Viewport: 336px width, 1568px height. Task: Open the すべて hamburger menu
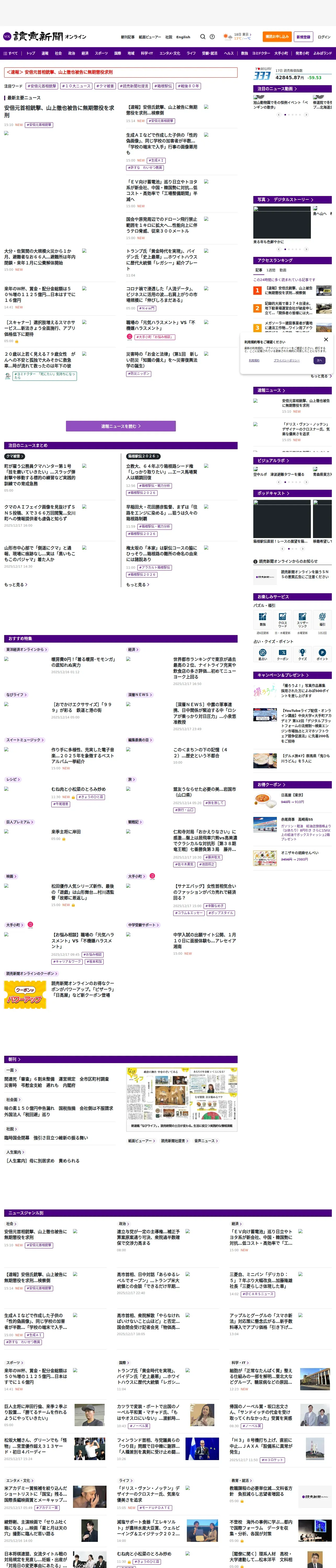[10, 54]
